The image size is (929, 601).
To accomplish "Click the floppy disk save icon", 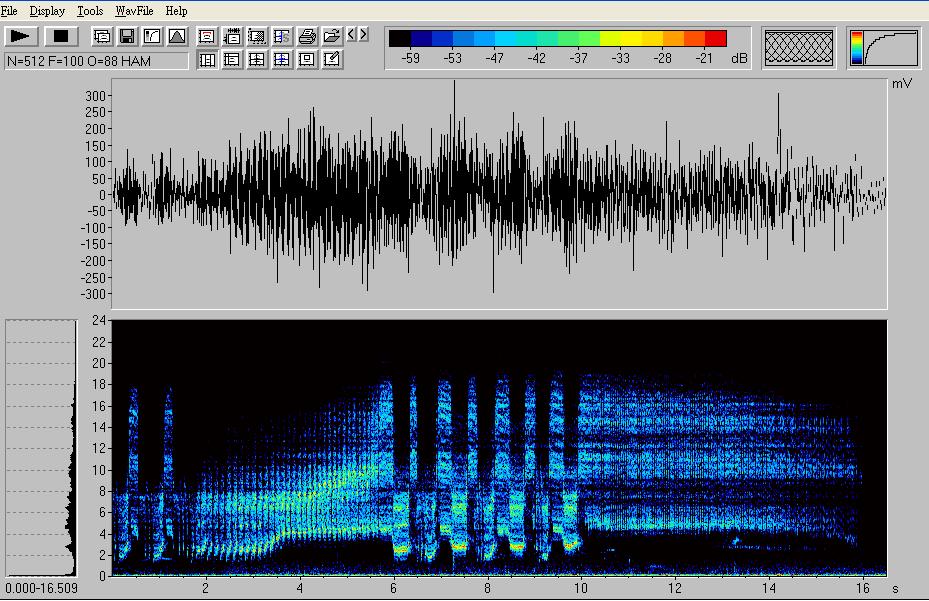I will pyautogui.click(x=127, y=37).
